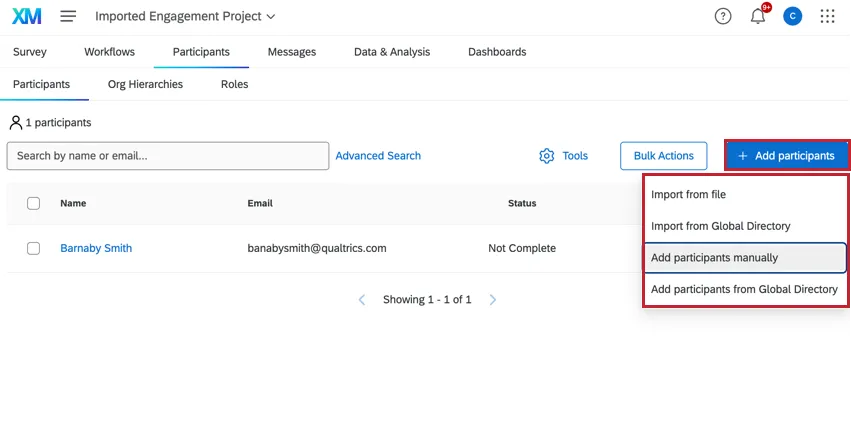Open the notifications bell
Viewport: 851px width, 425px height.
758,16
